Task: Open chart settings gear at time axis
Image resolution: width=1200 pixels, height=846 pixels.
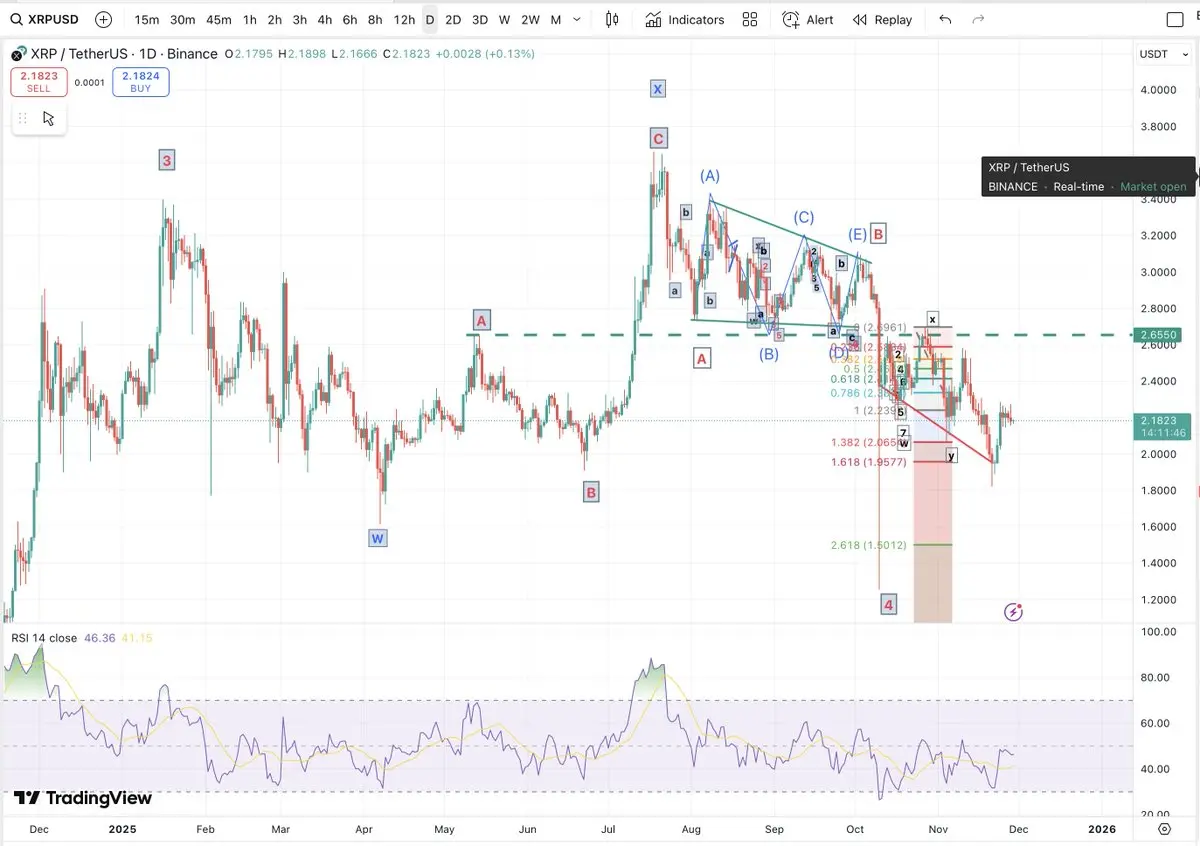Action: tap(1165, 829)
